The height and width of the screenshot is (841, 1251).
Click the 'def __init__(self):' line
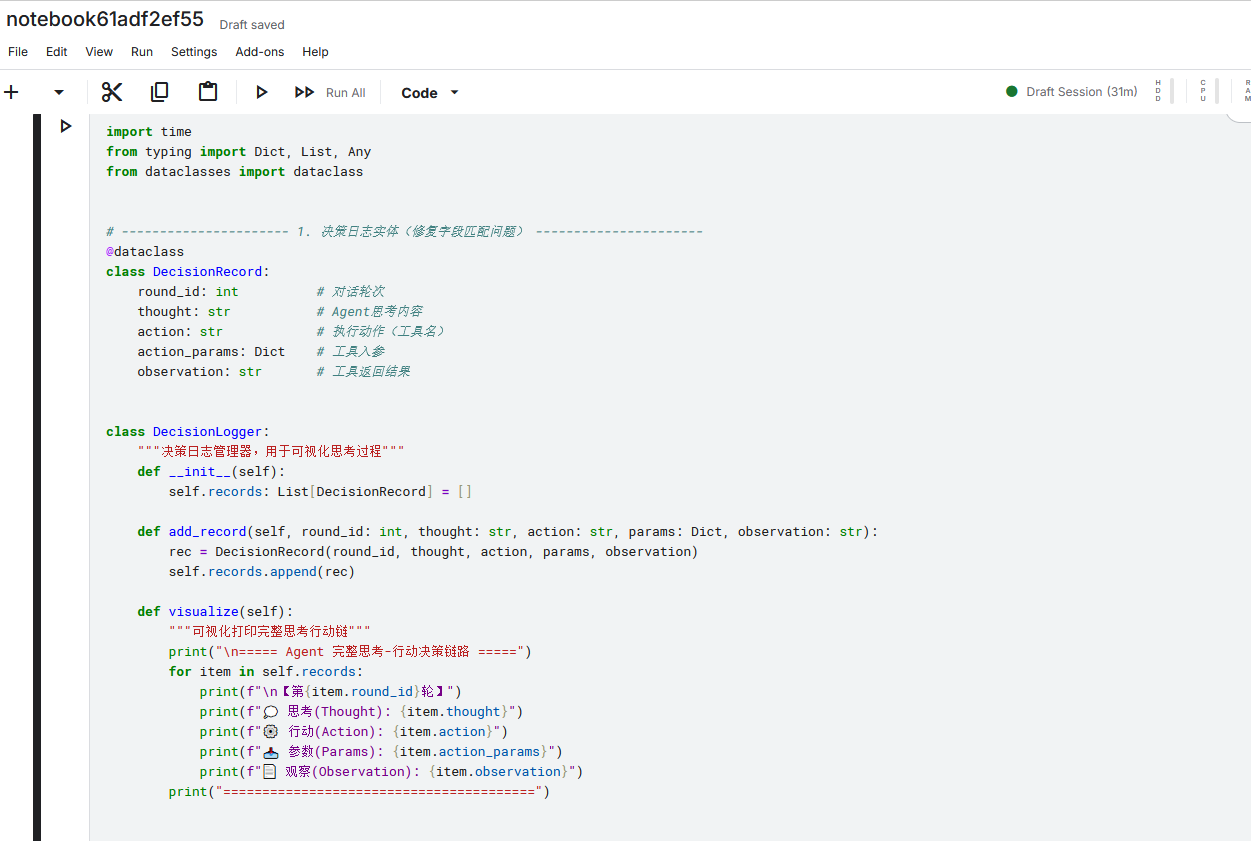point(212,471)
